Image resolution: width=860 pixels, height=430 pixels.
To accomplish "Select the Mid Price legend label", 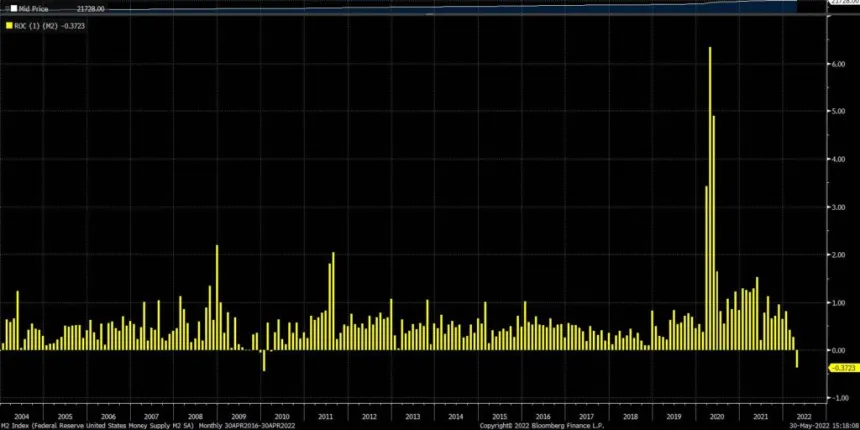I will tap(32, 7).
